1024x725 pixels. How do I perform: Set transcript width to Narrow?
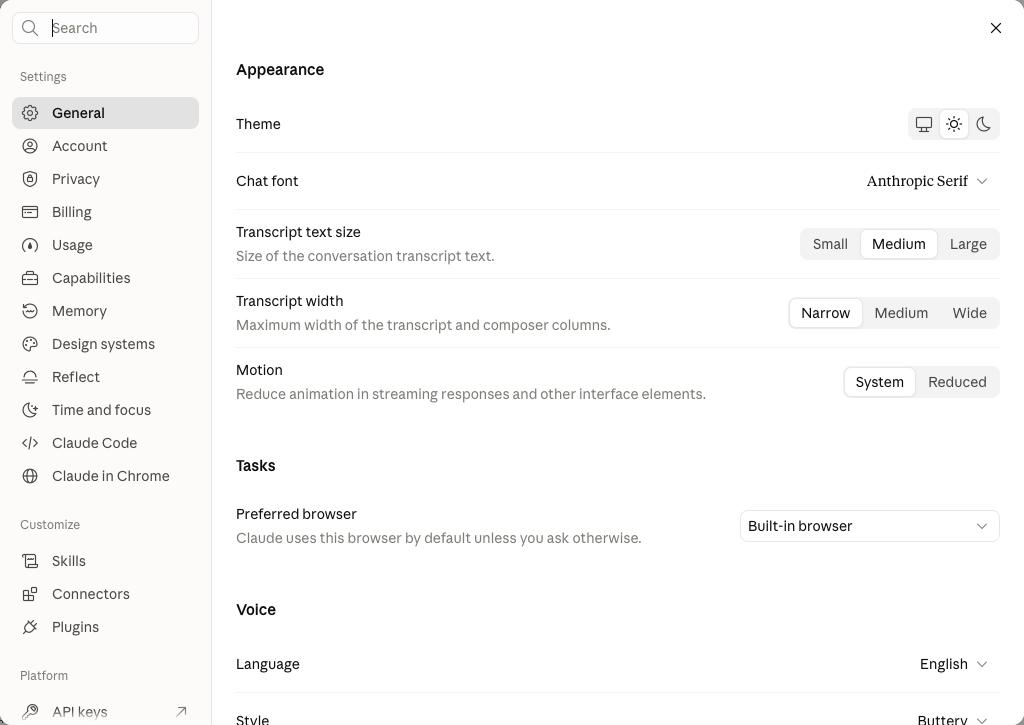[x=825, y=314]
